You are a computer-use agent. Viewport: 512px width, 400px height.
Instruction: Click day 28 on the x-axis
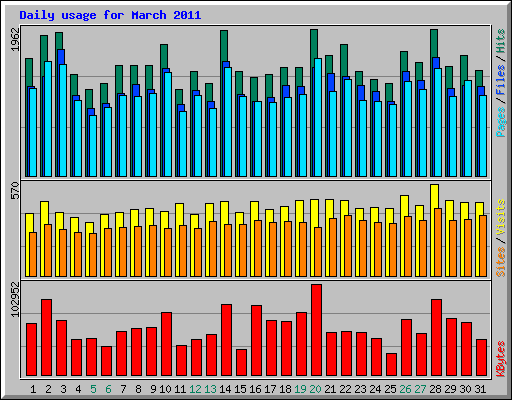(435, 389)
